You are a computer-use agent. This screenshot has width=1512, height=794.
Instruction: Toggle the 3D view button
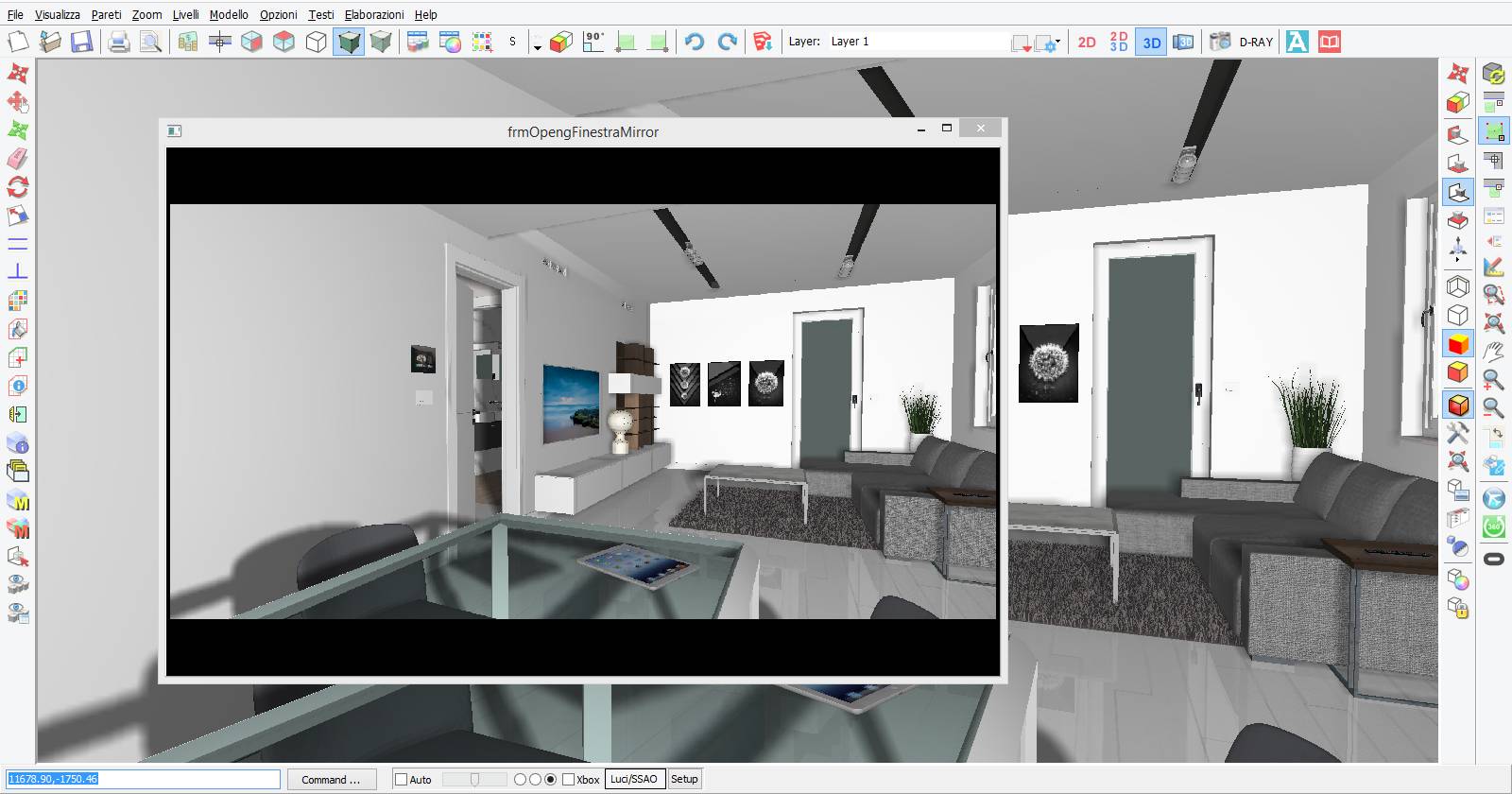1151,42
